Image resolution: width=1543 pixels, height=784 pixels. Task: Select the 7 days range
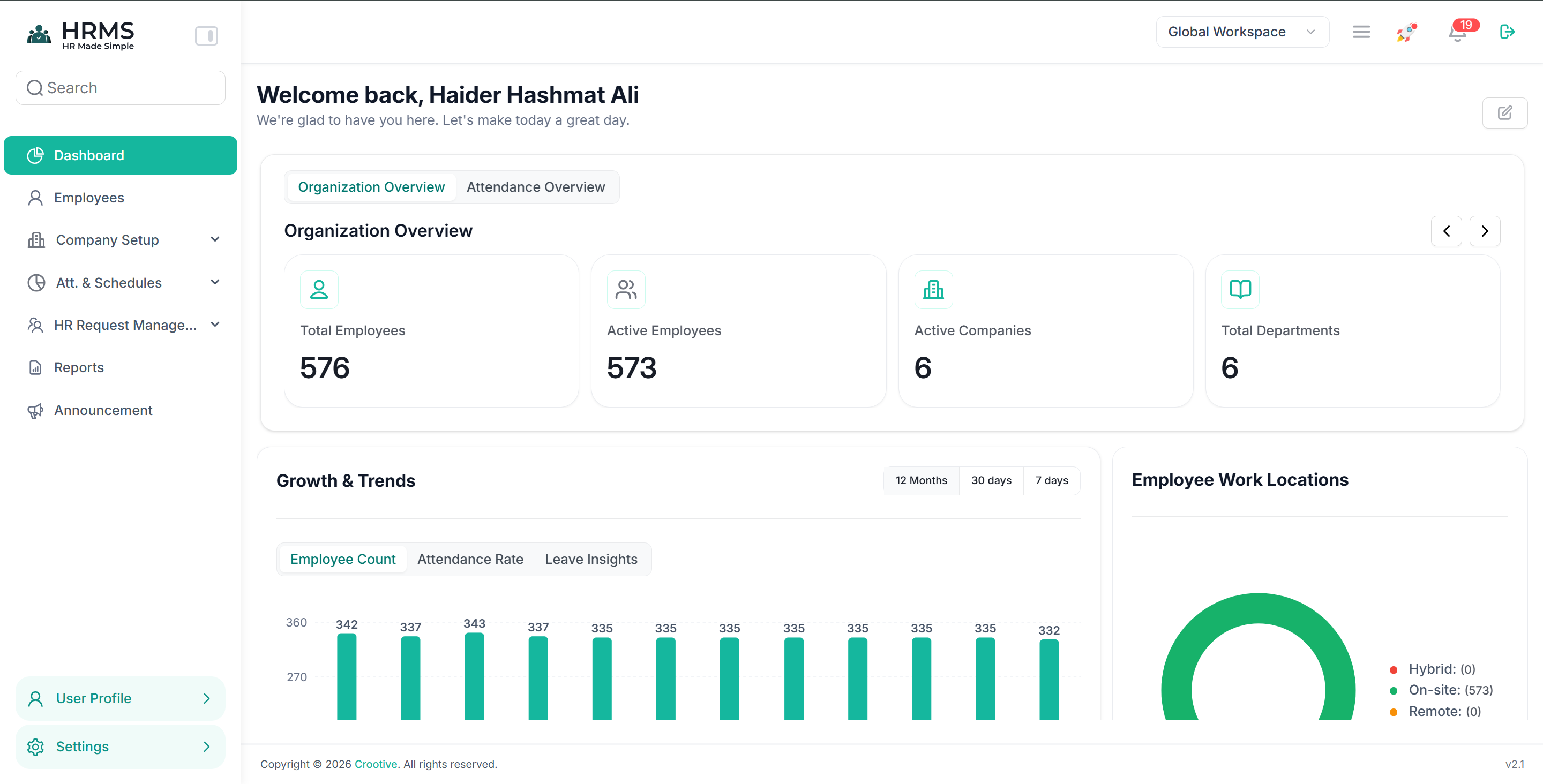point(1051,481)
